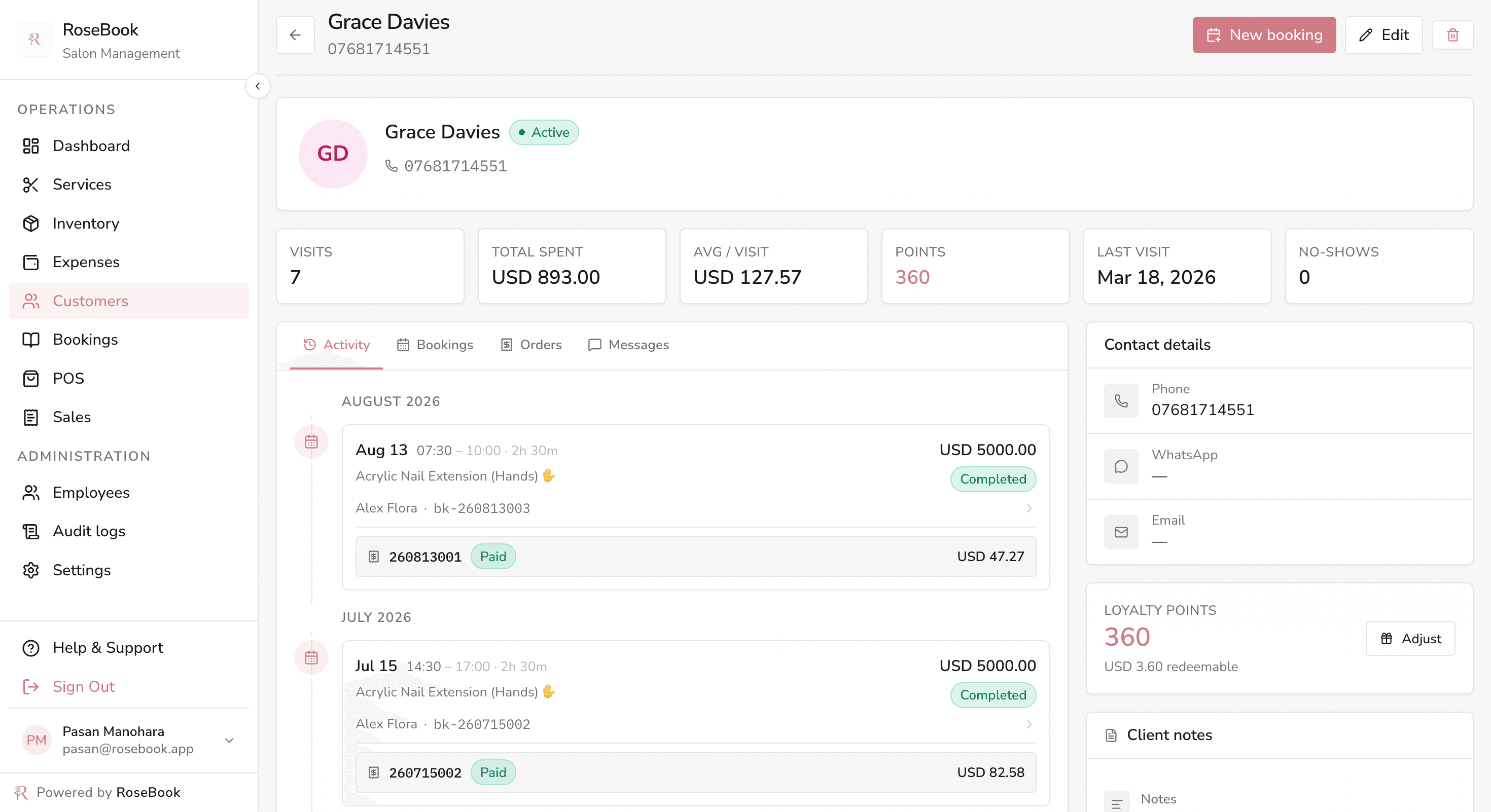
Task: Open the Customers section
Action: 128,301
